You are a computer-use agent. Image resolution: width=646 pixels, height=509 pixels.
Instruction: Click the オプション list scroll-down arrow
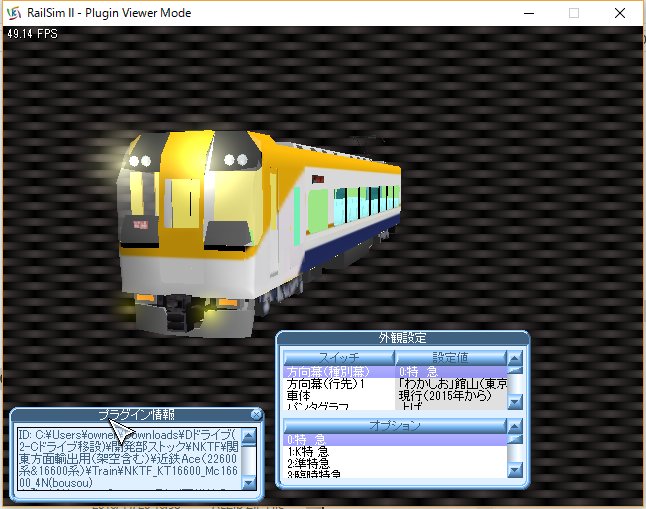pyautogui.click(x=515, y=470)
